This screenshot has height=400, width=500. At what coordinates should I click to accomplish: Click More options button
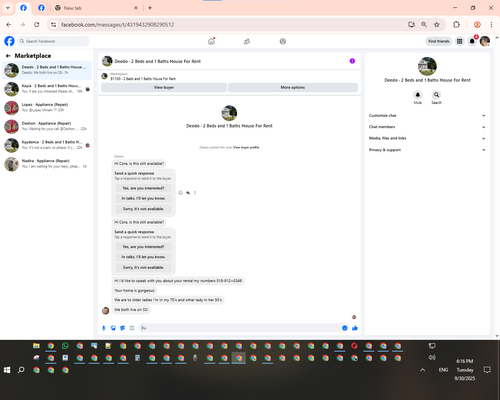293,87
